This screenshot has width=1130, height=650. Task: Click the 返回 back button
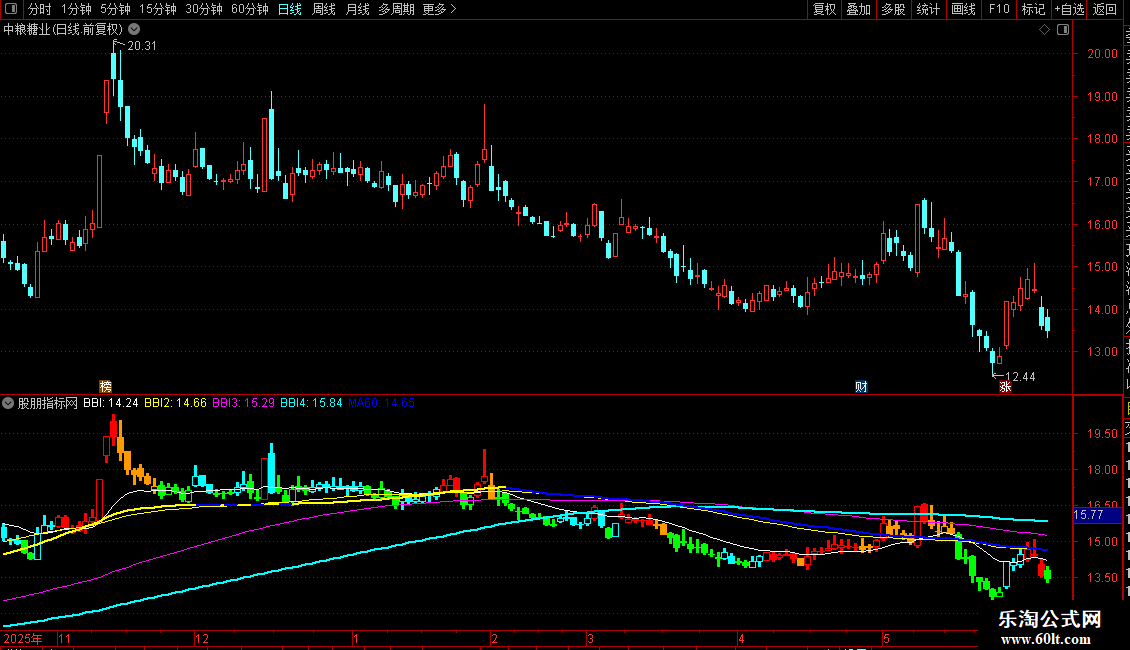pyautogui.click(x=1105, y=9)
